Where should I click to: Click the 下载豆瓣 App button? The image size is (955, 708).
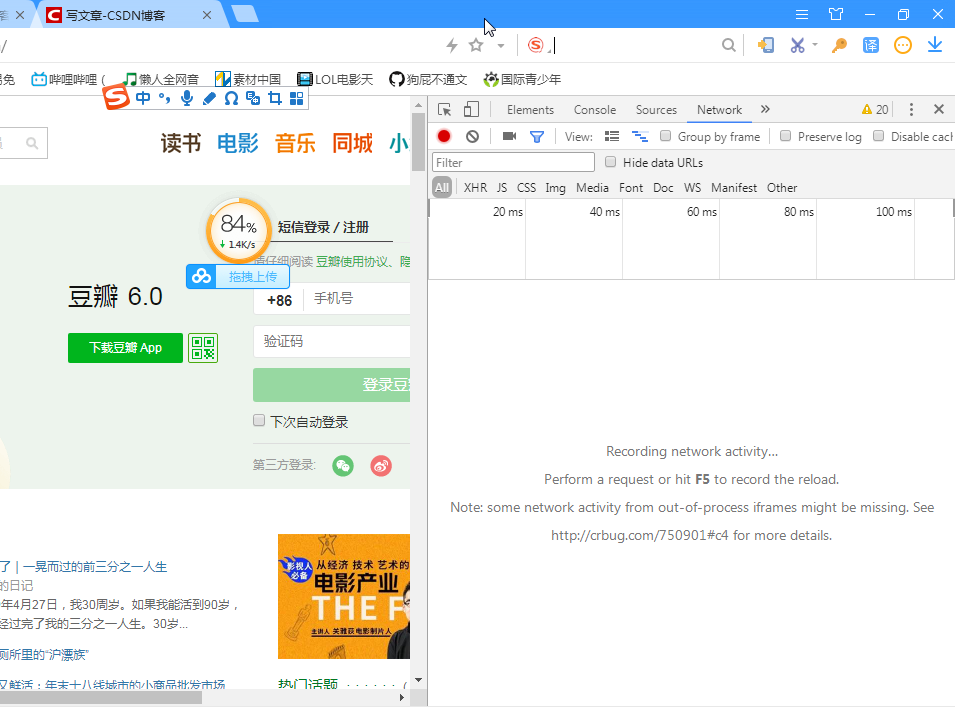[125, 348]
